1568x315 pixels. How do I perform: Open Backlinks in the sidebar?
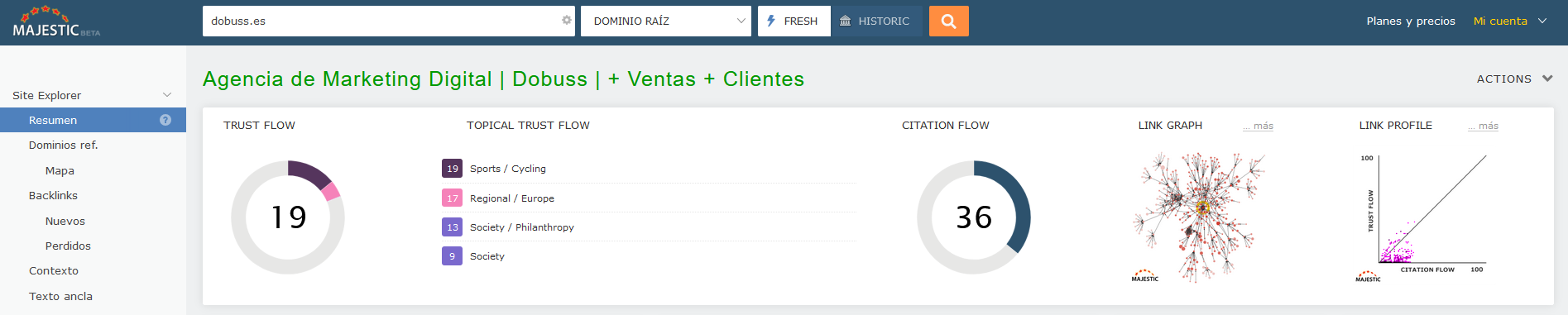tap(53, 196)
